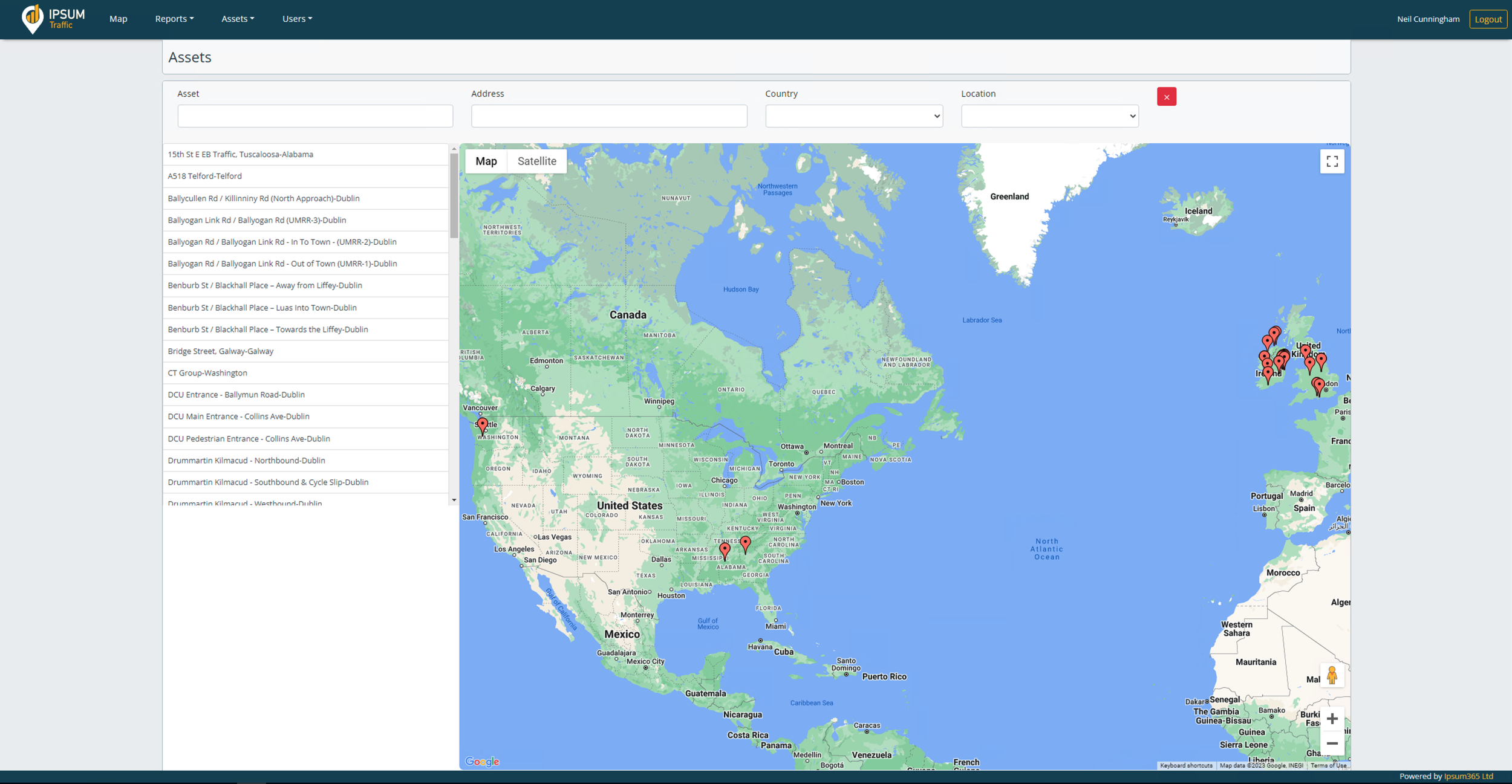This screenshot has width=1512, height=784.
Task: Click the Logout button
Action: 1488,19
